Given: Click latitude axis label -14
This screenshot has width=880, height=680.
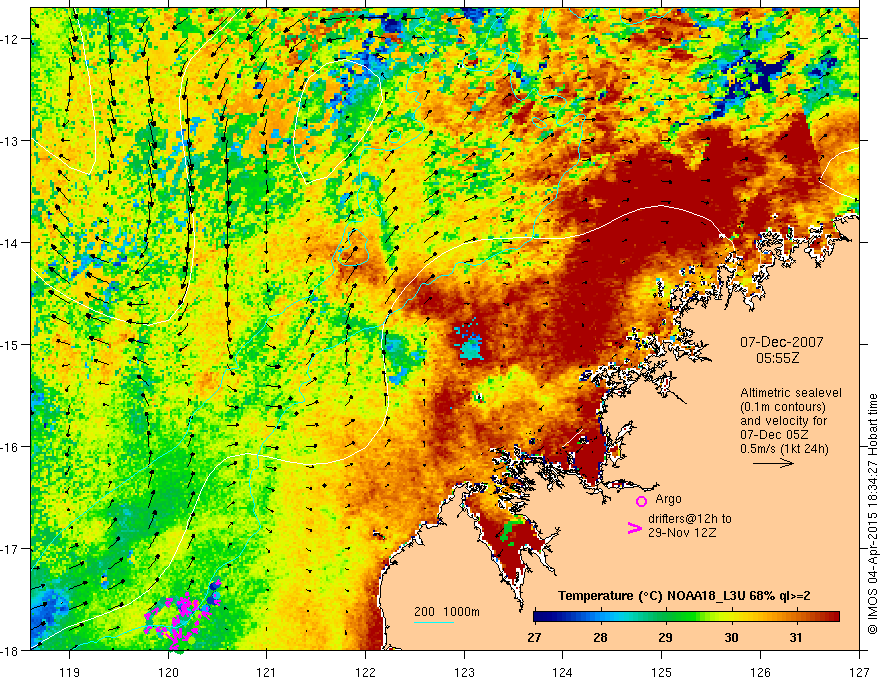Looking at the screenshot, I should (10, 243).
